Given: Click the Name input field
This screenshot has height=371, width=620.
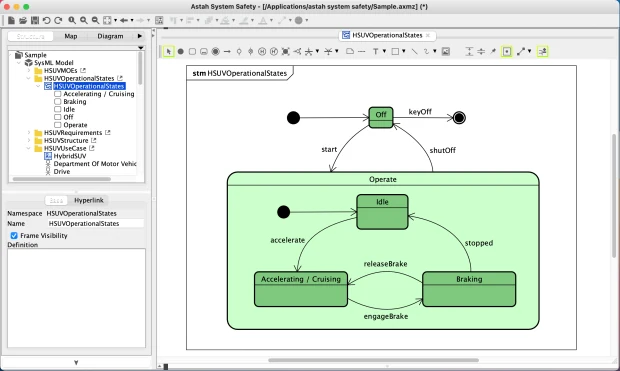Looking at the screenshot, I should pyautogui.click(x=95, y=224).
